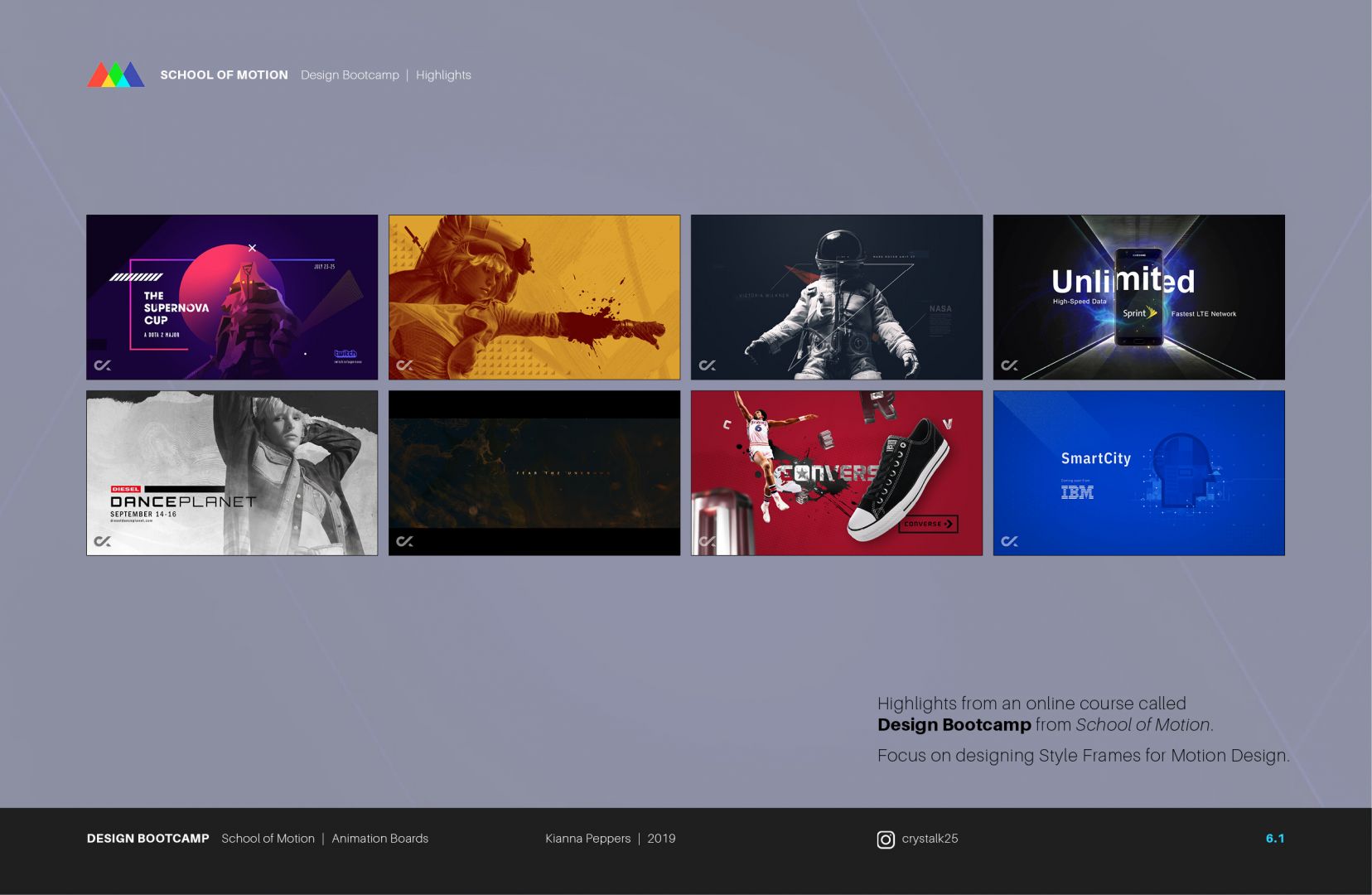Screen dimensions: 1372x895
Task: Click the crystalk25 Instagram handle
Action: click(x=930, y=839)
